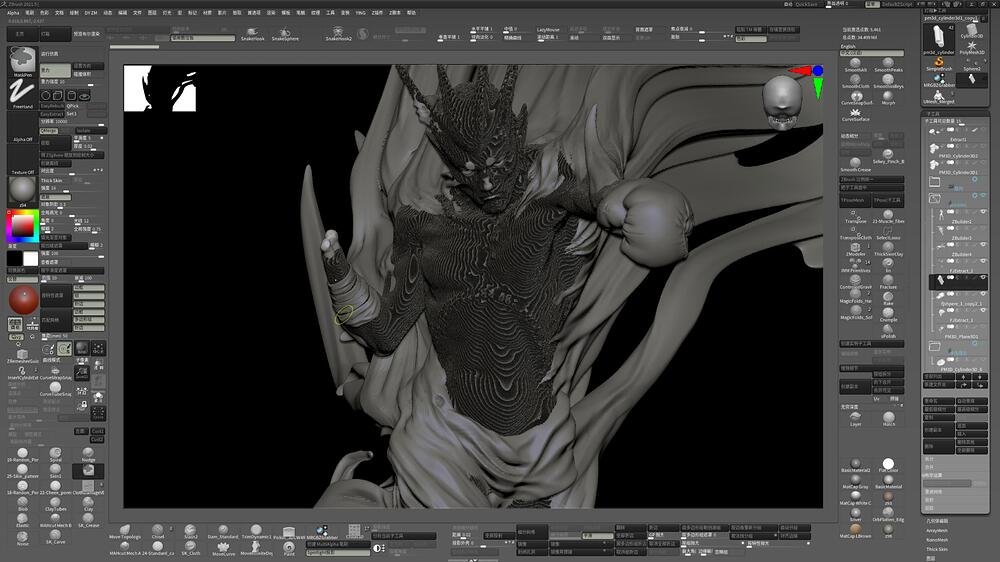
Task: Click the 预览布尔渲染 button
Action: (87, 34)
